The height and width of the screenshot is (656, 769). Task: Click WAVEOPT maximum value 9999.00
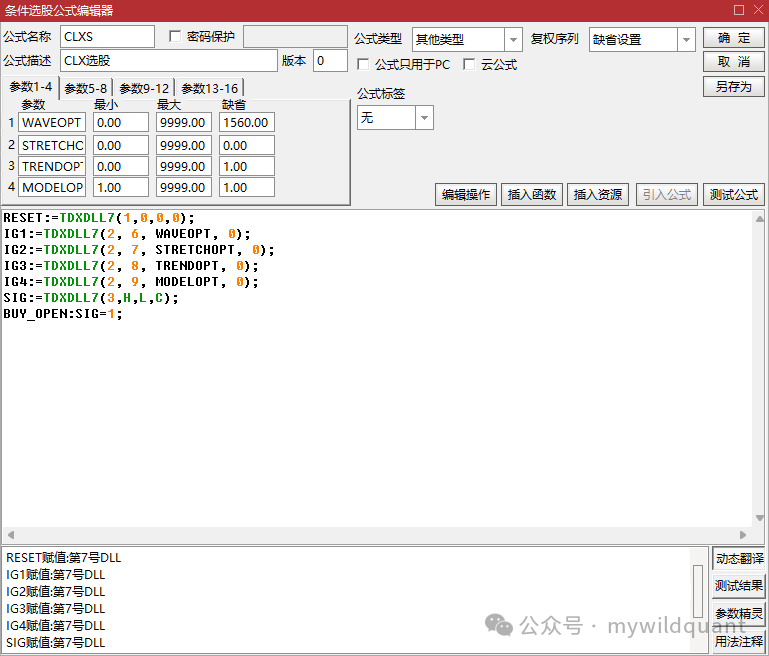pyautogui.click(x=184, y=123)
